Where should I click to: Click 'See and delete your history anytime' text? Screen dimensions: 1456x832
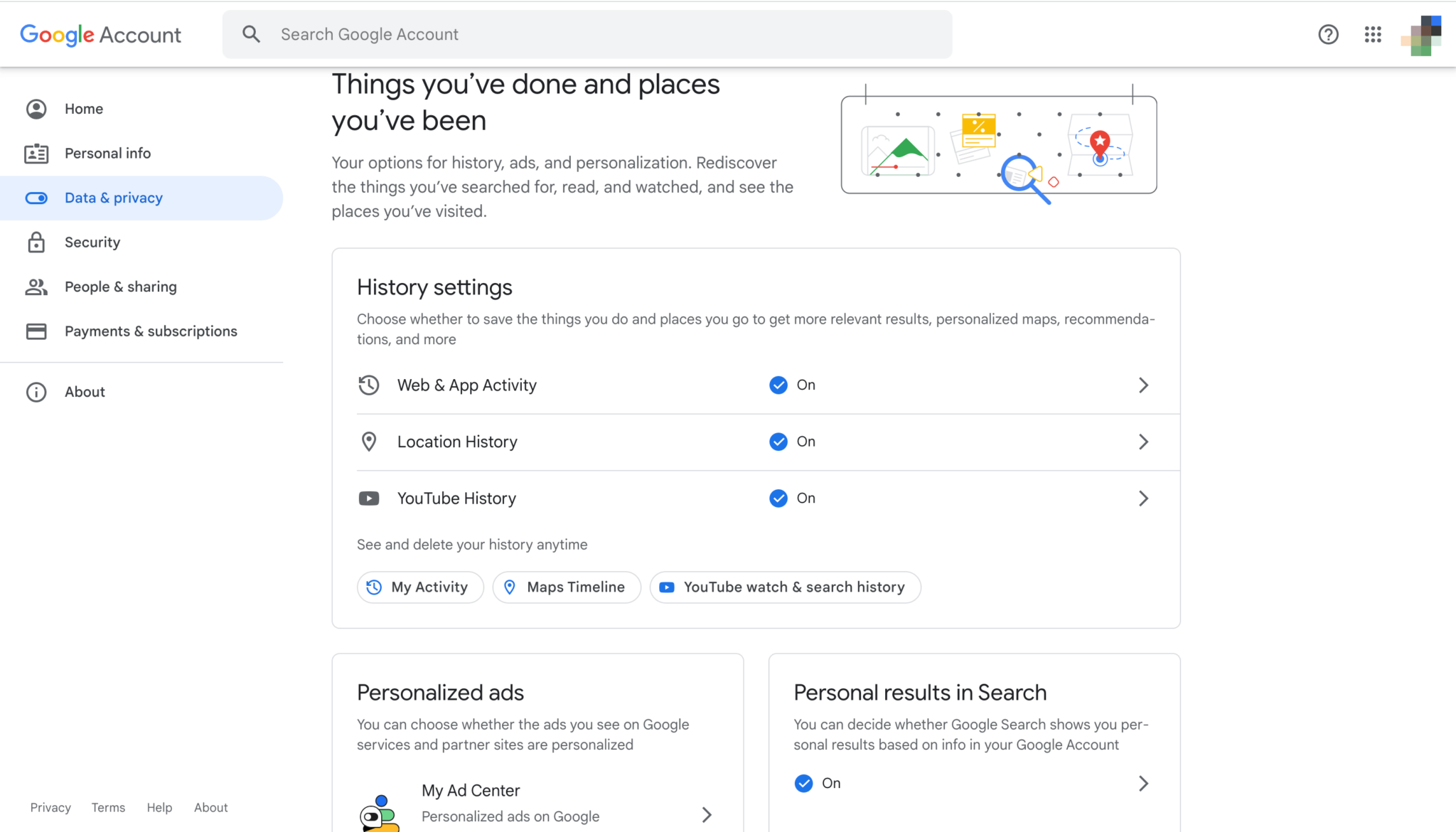click(x=472, y=545)
